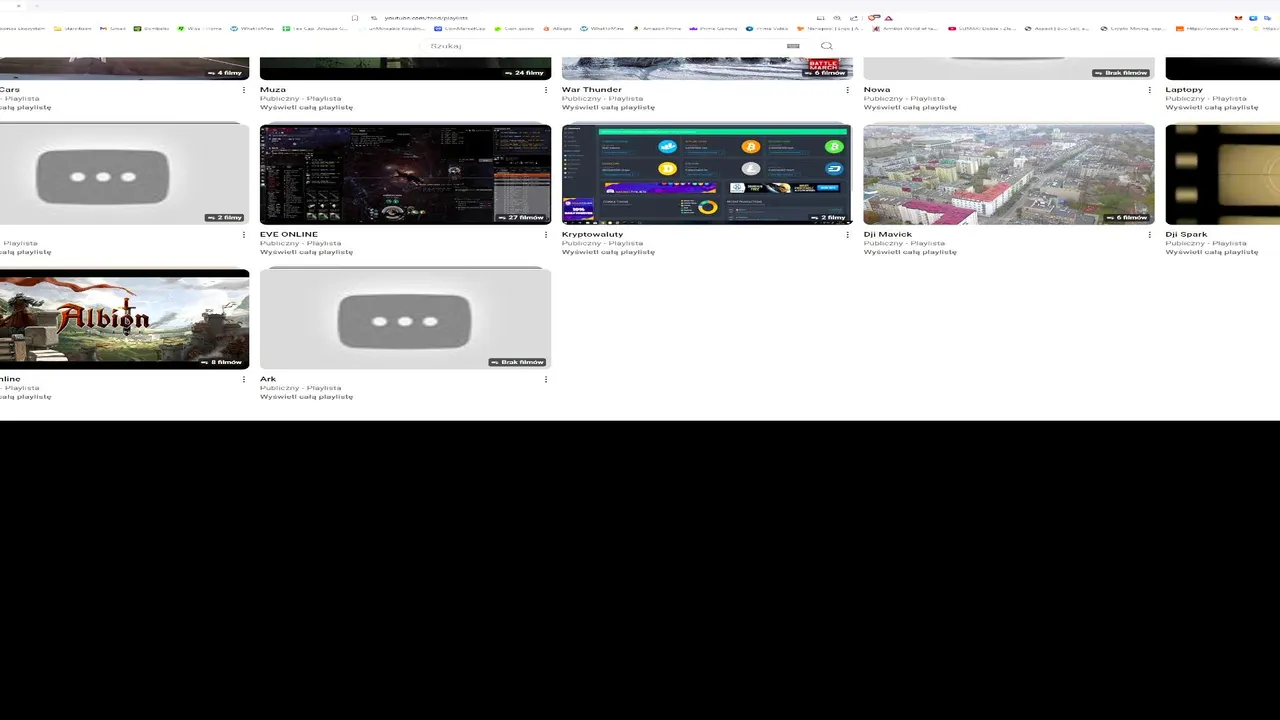Click Wyświetl całą playlistę under Muza
Screen dimensions: 1280x720
306,107
